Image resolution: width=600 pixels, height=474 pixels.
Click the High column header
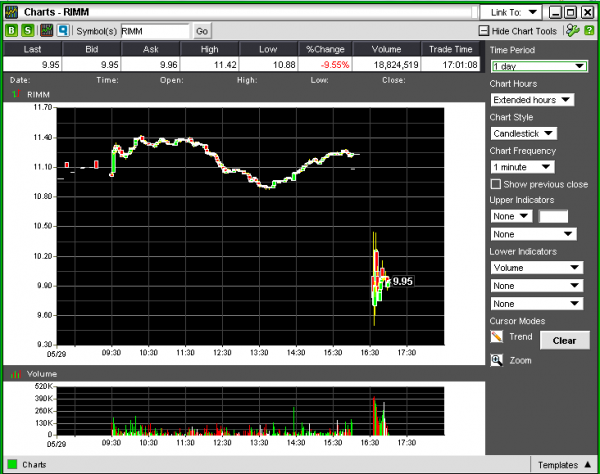(x=209, y=49)
